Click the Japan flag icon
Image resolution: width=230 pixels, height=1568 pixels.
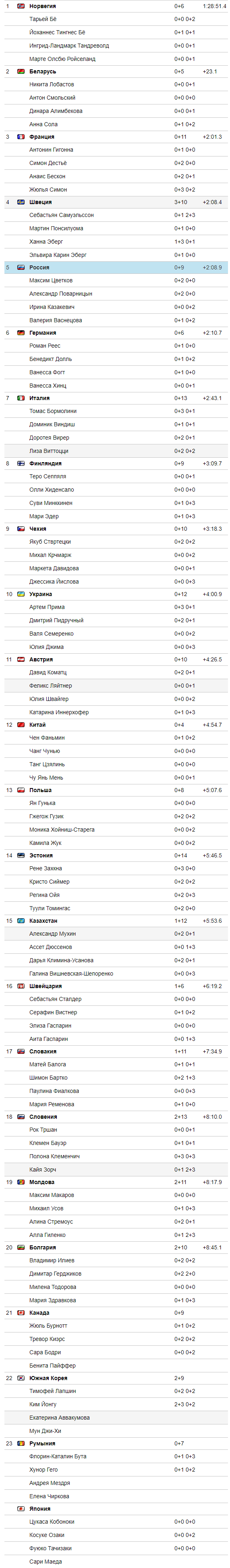coord(21,1509)
